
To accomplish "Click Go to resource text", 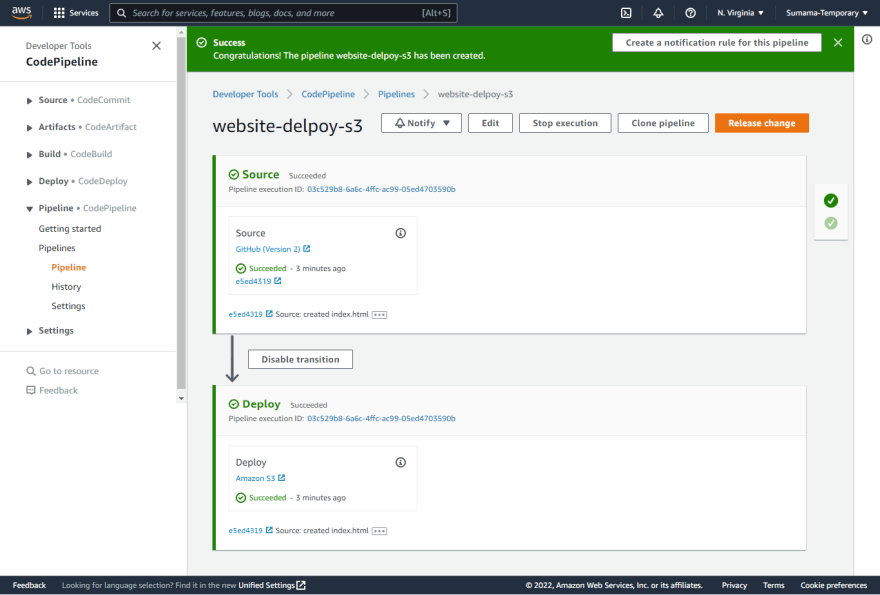I will (x=69, y=371).
